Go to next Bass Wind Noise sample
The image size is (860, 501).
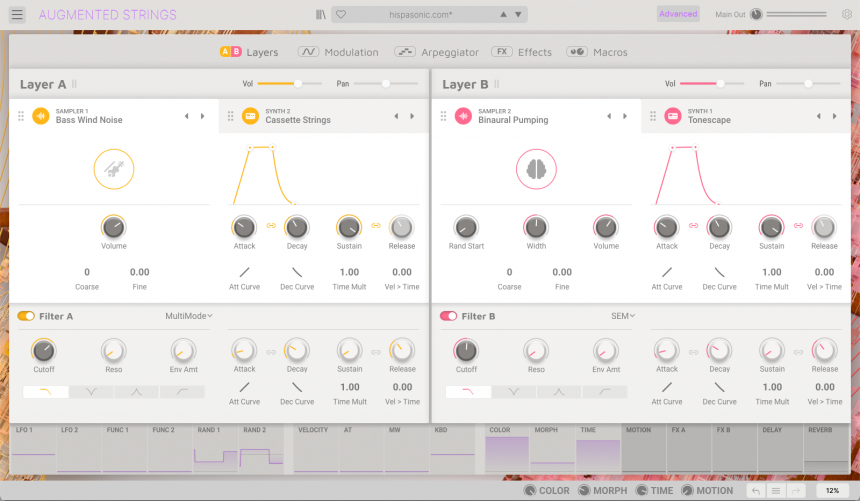[x=202, y=116]
